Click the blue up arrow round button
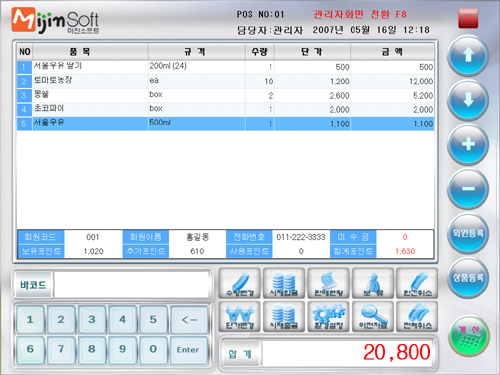This screenshot has height=375, width=500. point(468,56)
